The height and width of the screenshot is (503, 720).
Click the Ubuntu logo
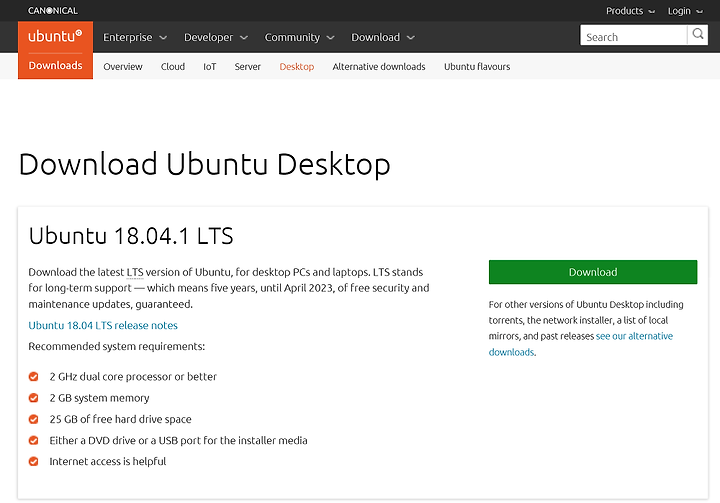(55, 36)
